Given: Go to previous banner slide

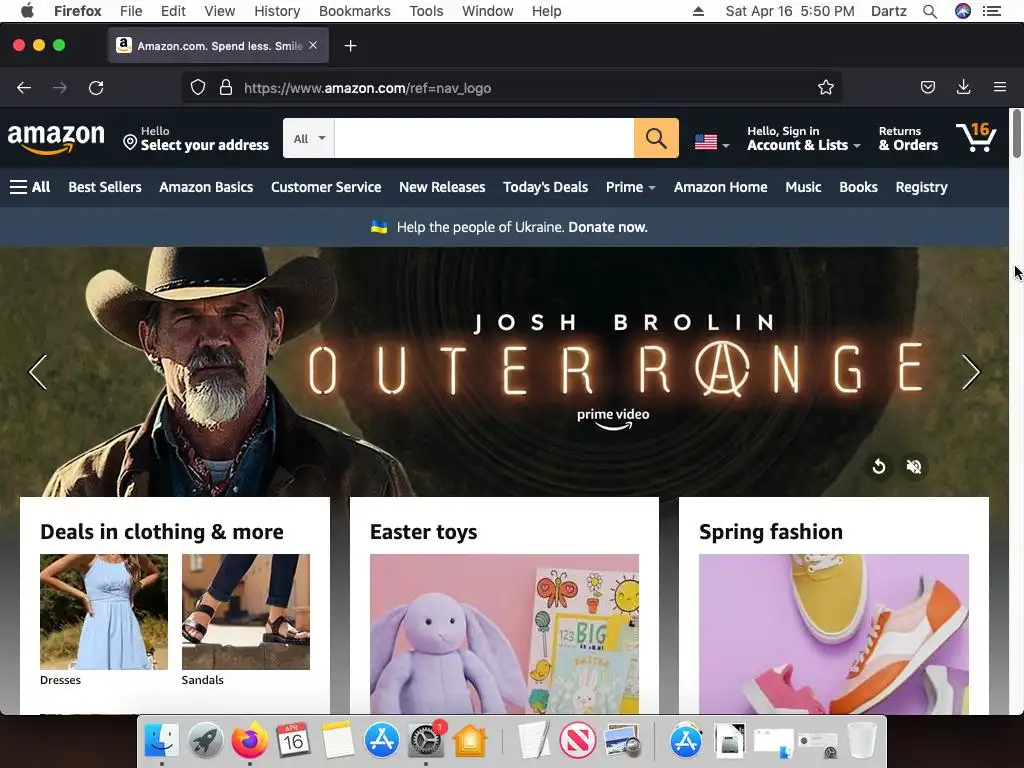Looking at the screenshot, I should (x=38, y=372).
